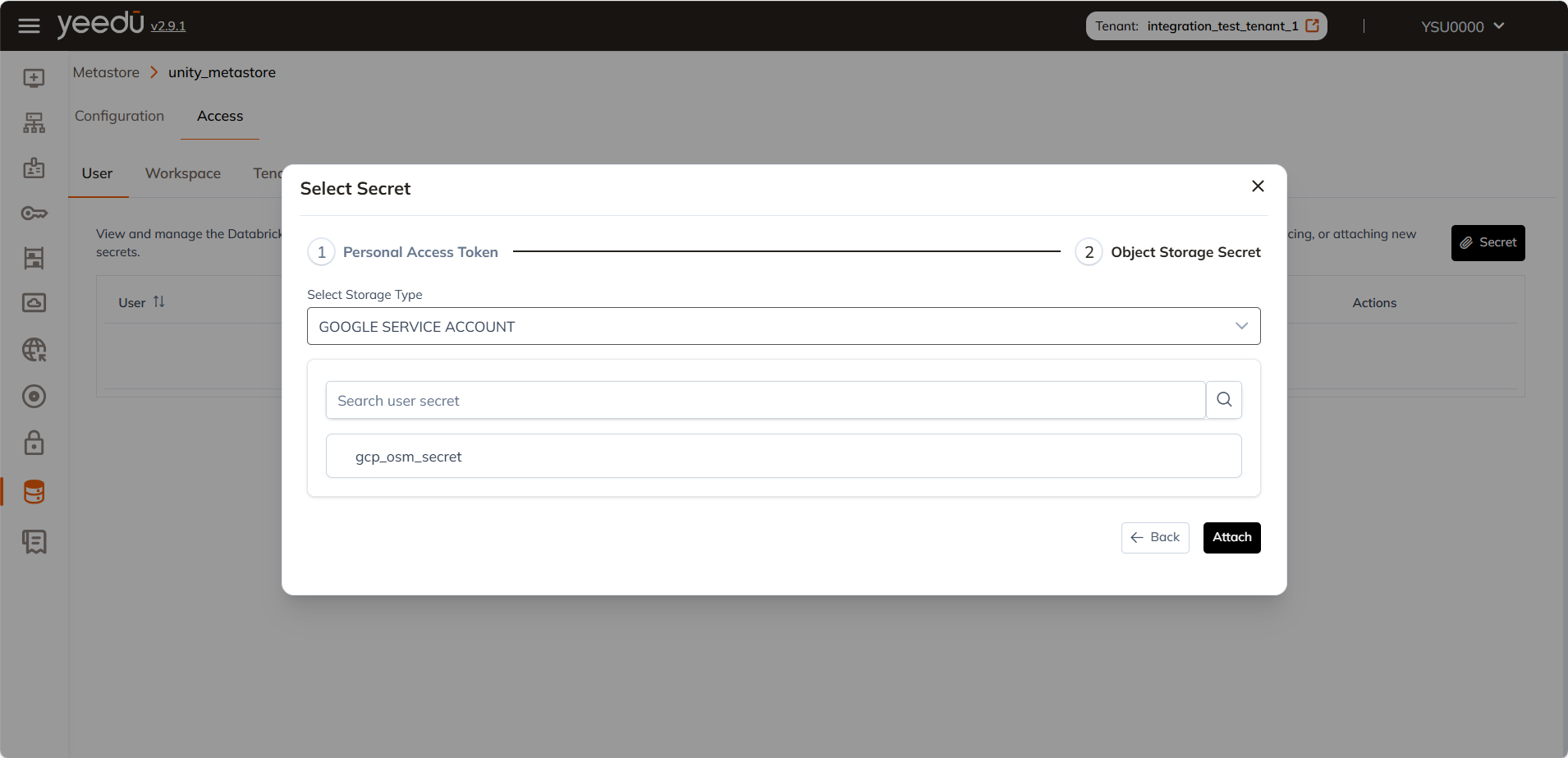The width and height of the screenshot is (1568, 758).
Task: Select the gcp_osm_secret entry
Action: [x=783, y=456]
